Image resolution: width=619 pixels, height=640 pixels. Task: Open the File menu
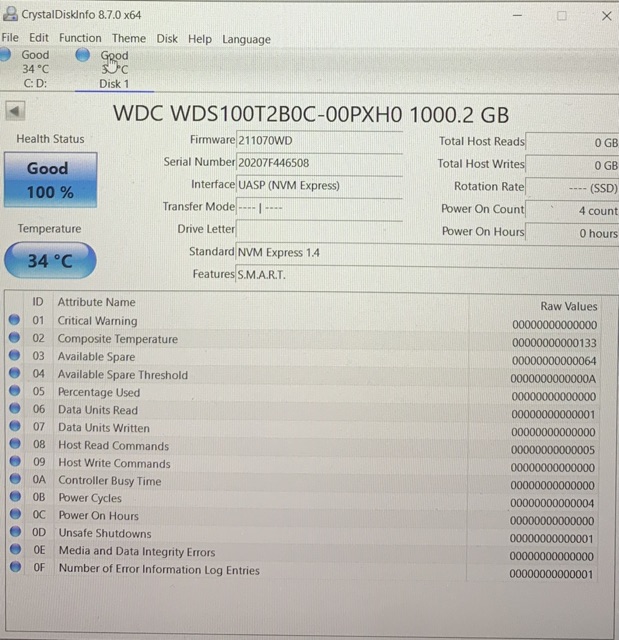coord(10,38)
